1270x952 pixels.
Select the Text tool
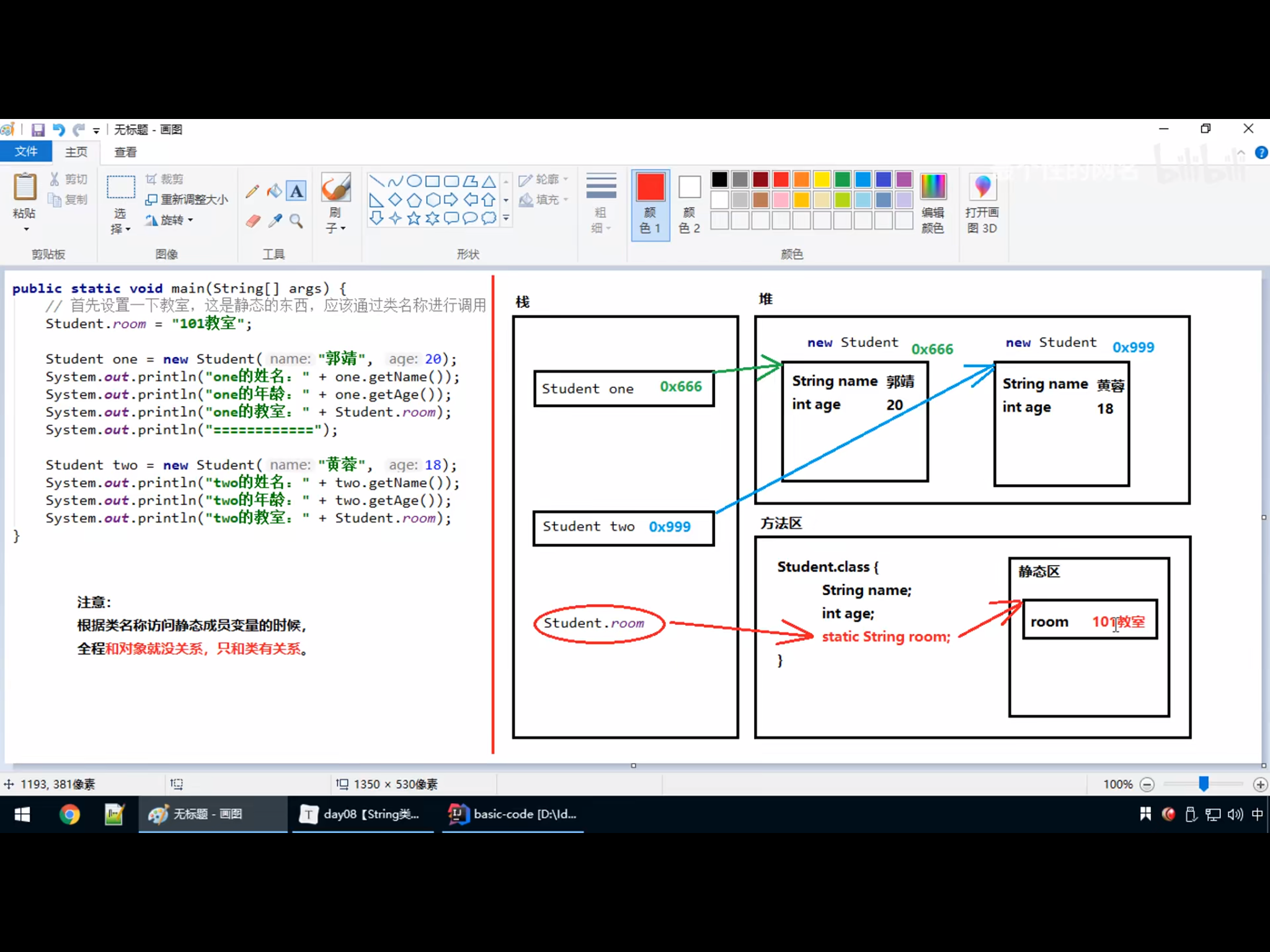point(296,192)
